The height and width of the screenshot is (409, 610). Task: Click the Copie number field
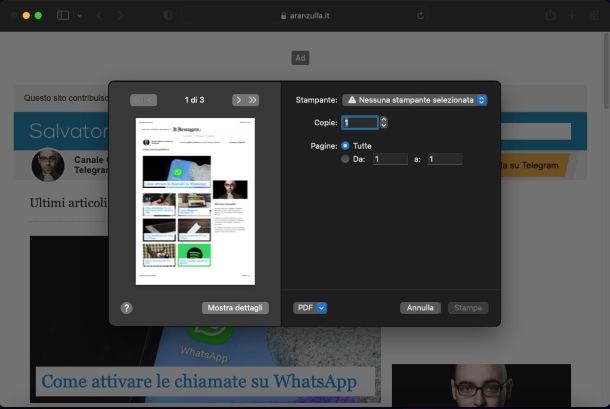(360, 123)
